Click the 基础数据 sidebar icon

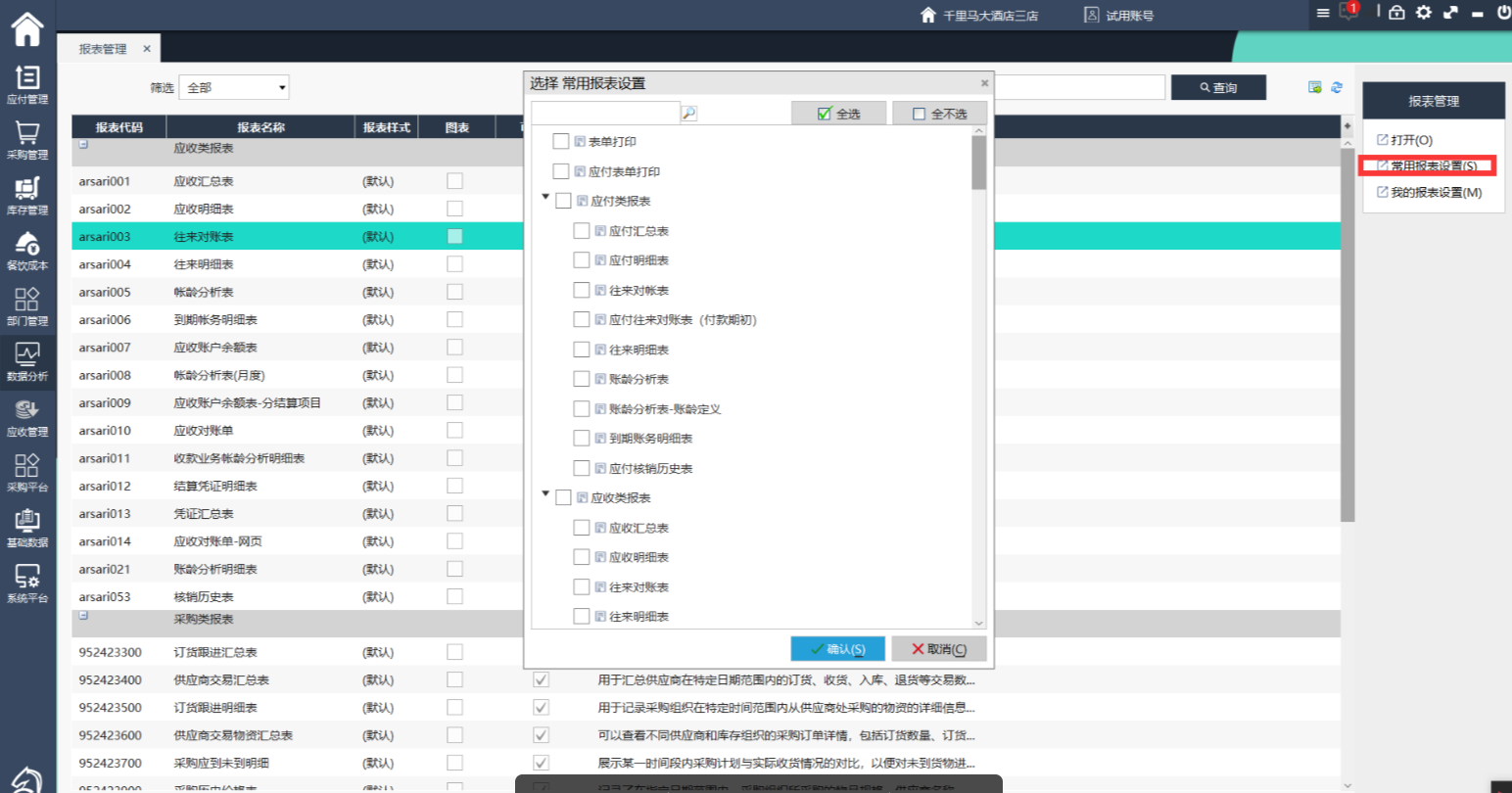point(27,526)
